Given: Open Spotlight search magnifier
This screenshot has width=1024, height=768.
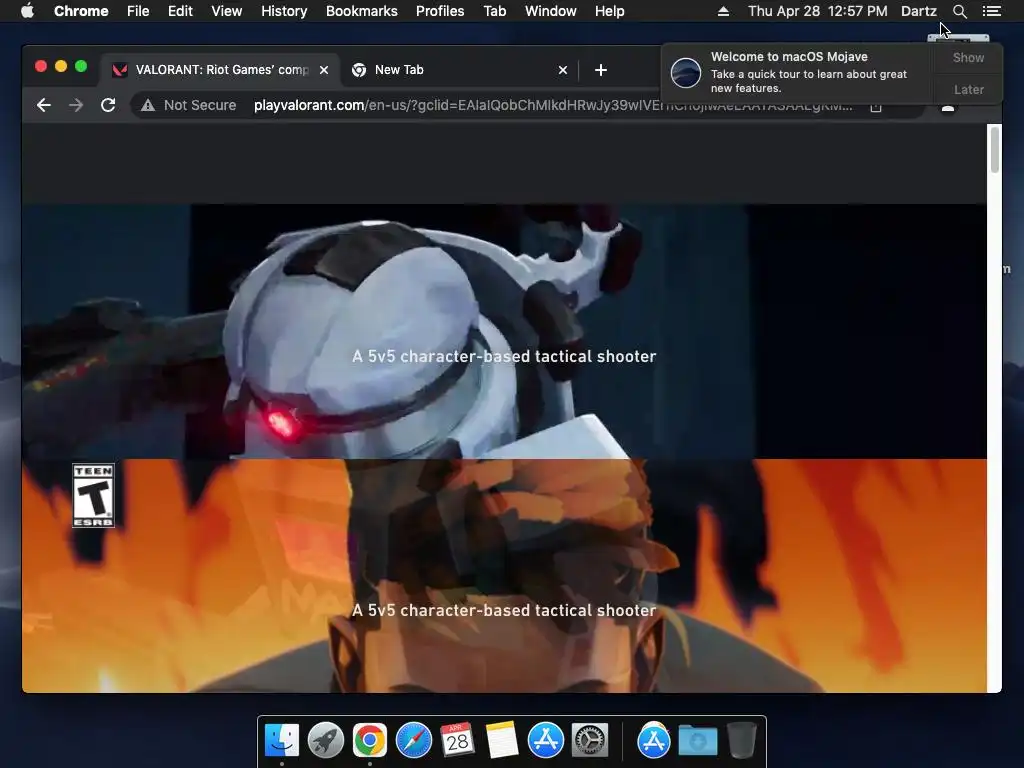Looking at the screenshot, I should [x=959, y=11].
